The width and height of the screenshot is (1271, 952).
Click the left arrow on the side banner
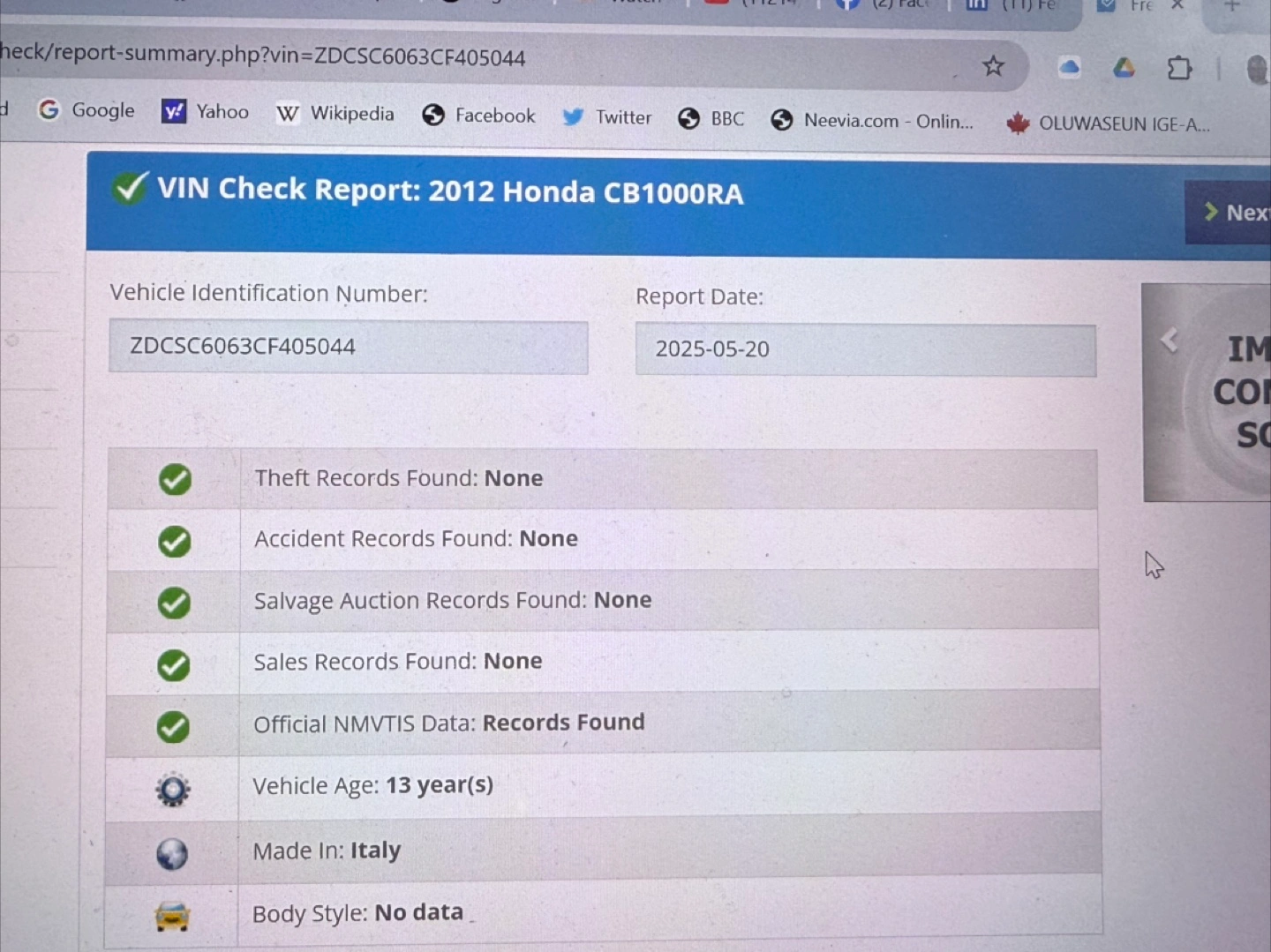pos(1169,340)
